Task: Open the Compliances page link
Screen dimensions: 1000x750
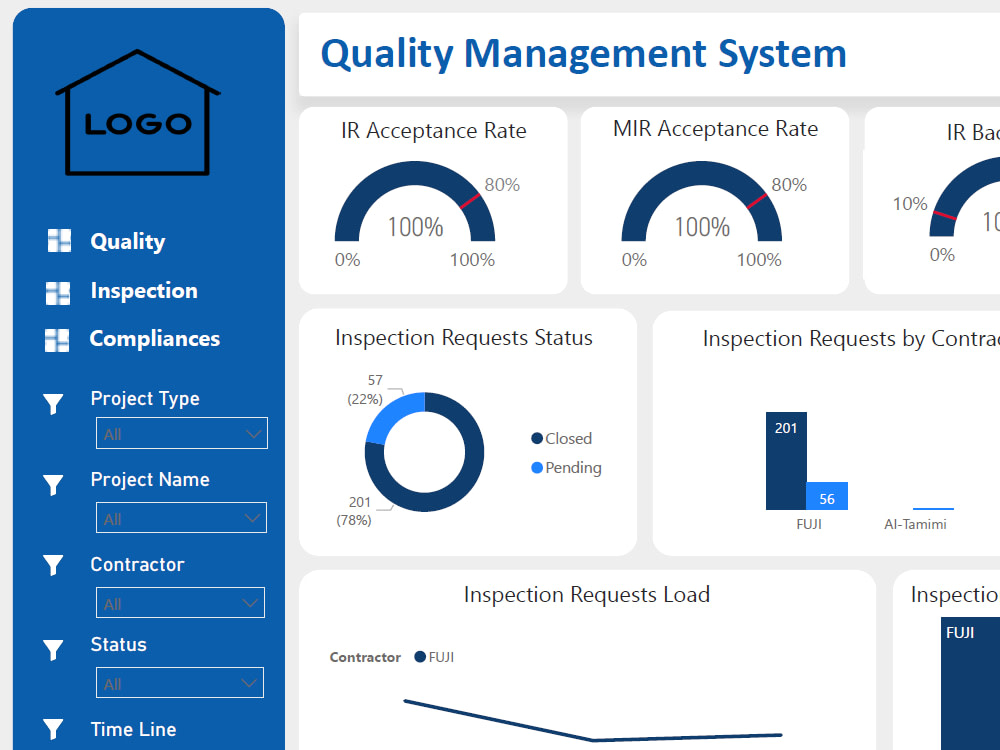Action: pos(155,339)
